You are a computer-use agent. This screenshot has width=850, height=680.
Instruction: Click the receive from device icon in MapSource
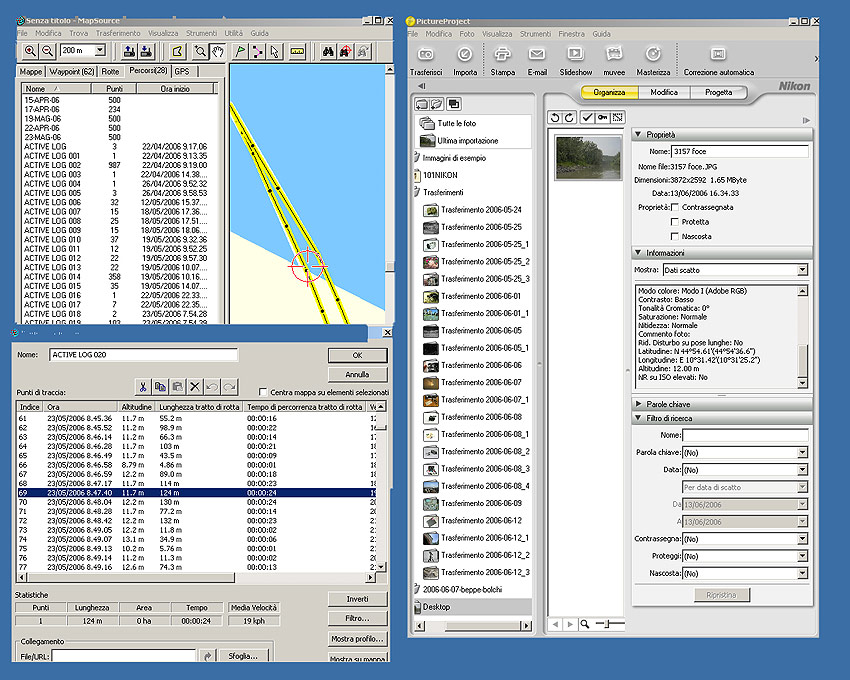(x=146, y=52)
